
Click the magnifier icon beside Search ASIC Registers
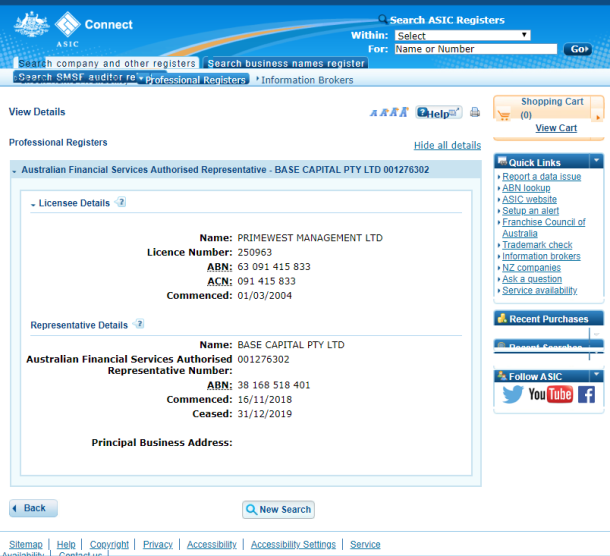(x=383, y=19)
